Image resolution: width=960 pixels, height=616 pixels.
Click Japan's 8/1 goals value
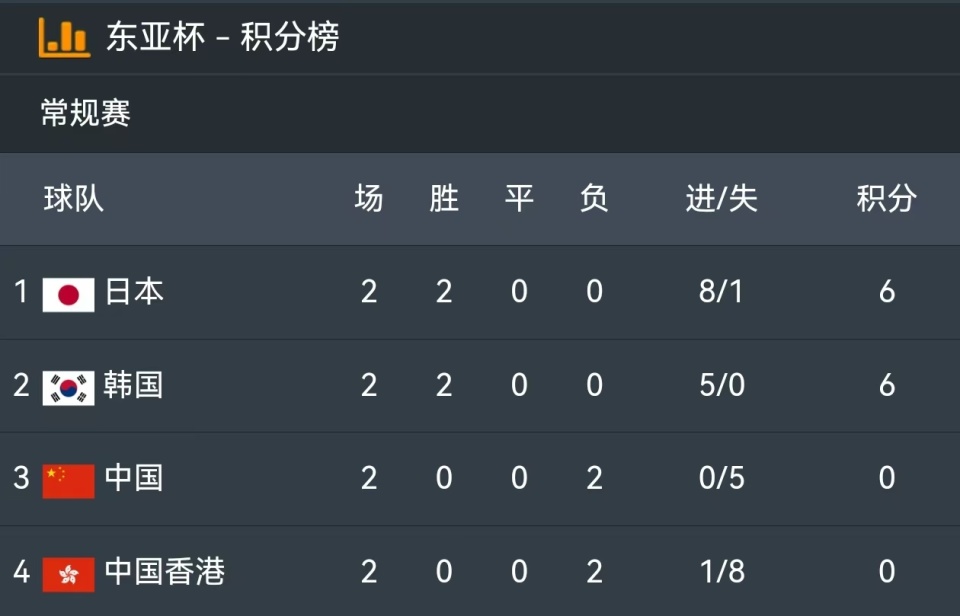click(721, 291)
